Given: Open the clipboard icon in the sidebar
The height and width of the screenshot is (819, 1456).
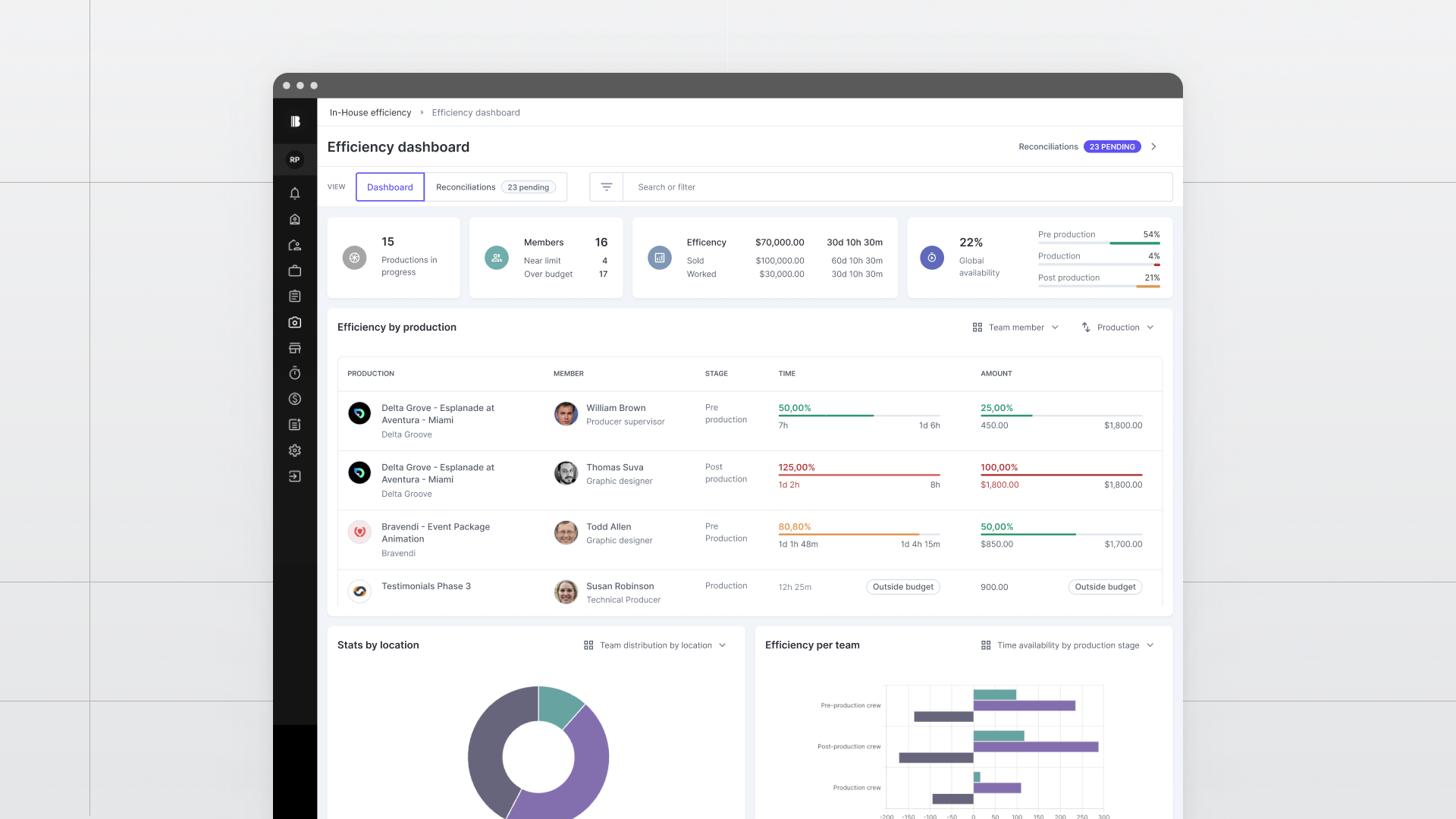Looking at the screenshot, I should 295,297.
